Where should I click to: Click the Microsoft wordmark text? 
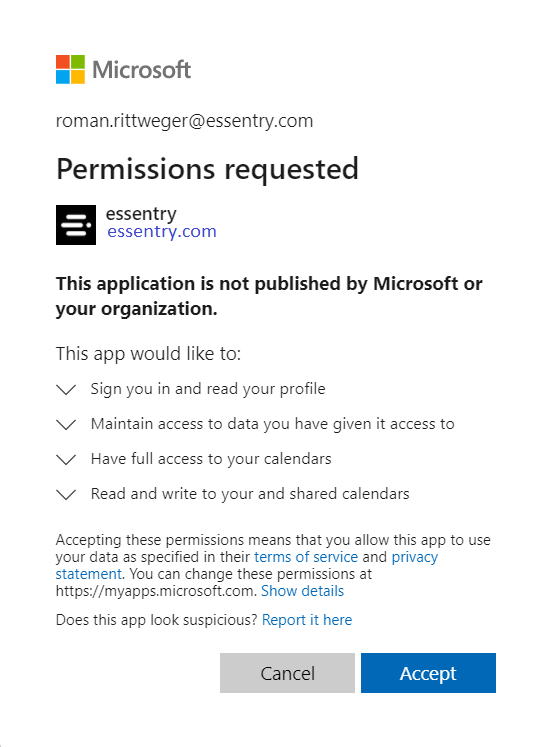pos(142,70)
